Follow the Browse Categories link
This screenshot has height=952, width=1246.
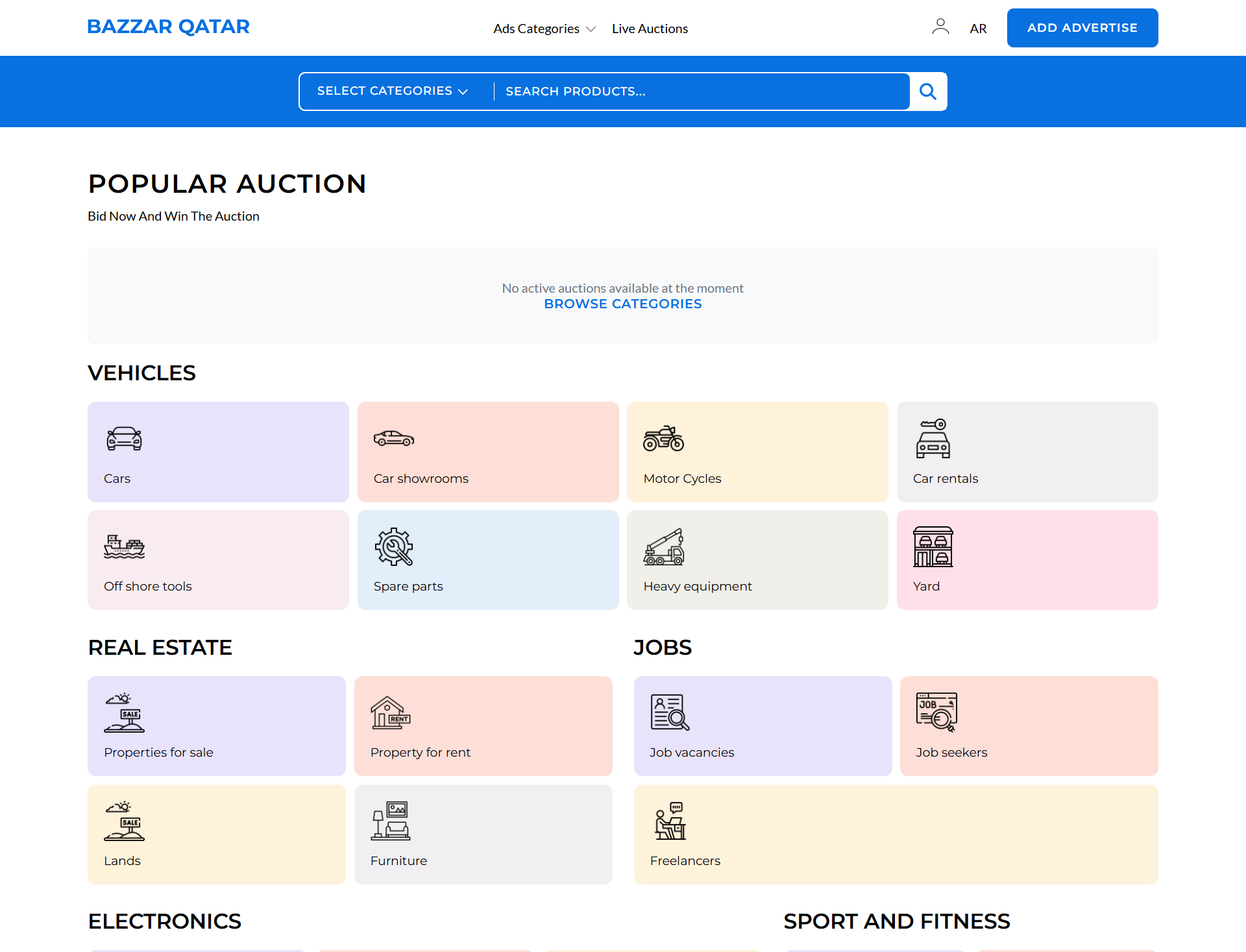click(x=622, y=304)
